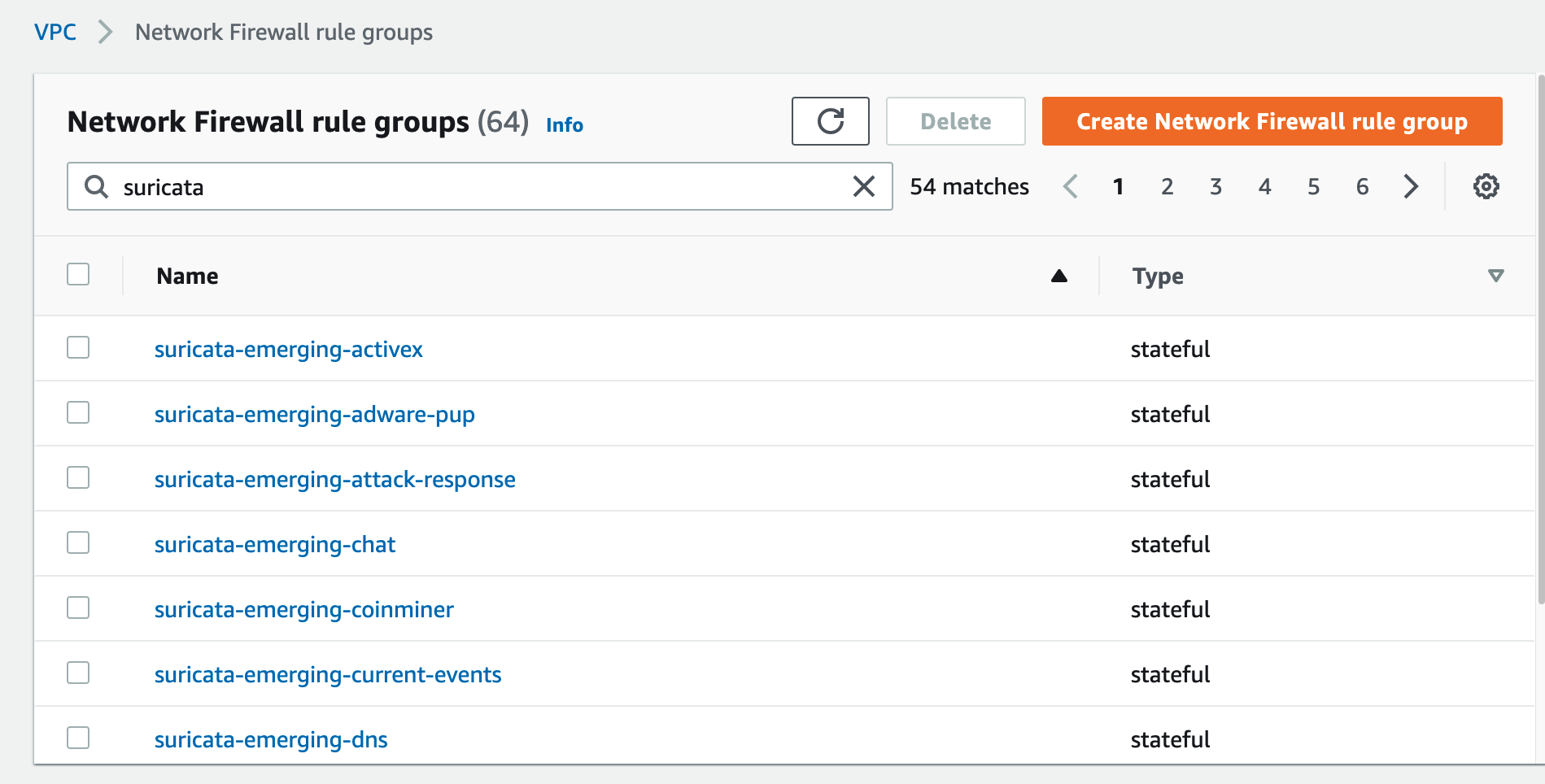
Task: Go to the next page of results
Action: click(x=1411, y=186)
